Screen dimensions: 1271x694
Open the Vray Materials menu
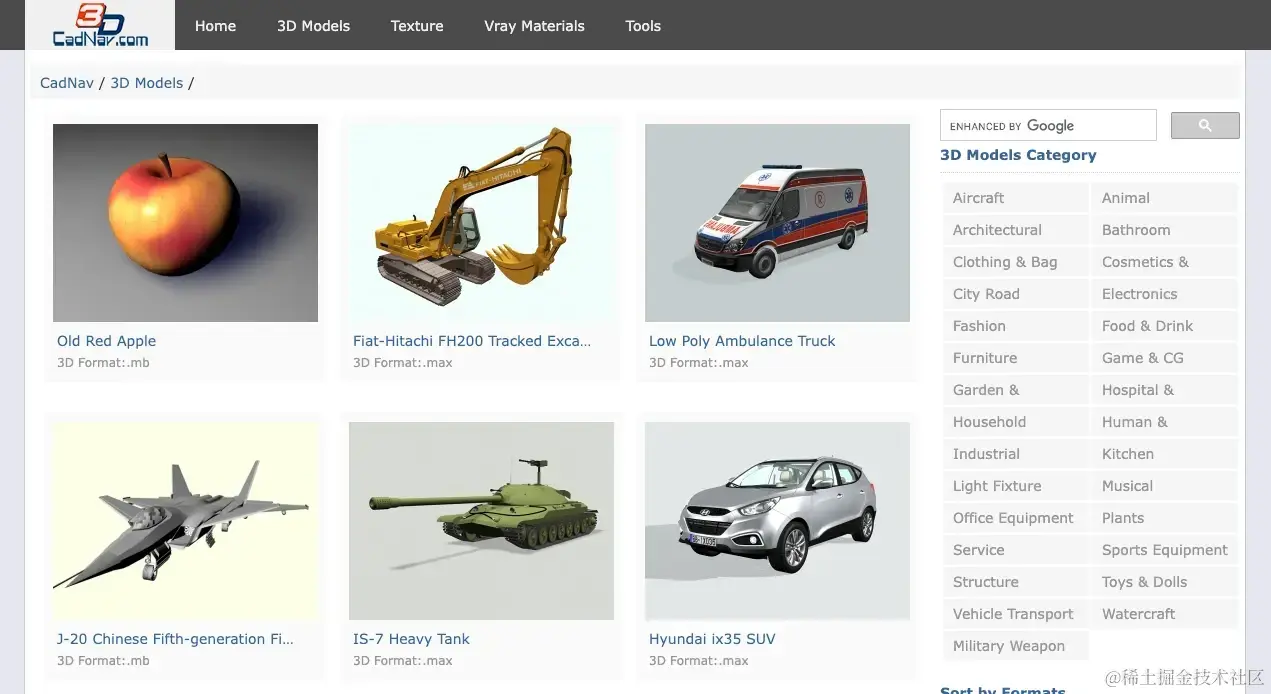534,26
